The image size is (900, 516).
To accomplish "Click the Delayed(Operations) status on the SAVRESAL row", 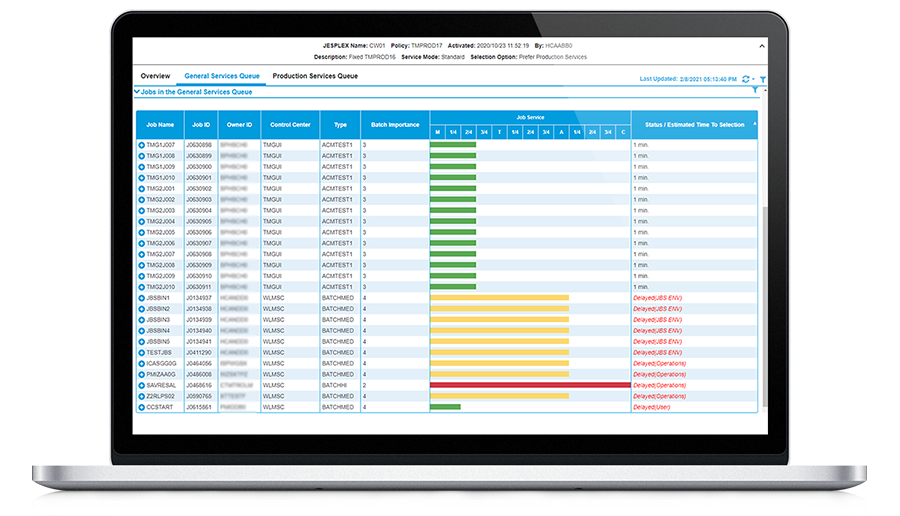I will pos(660,385).
